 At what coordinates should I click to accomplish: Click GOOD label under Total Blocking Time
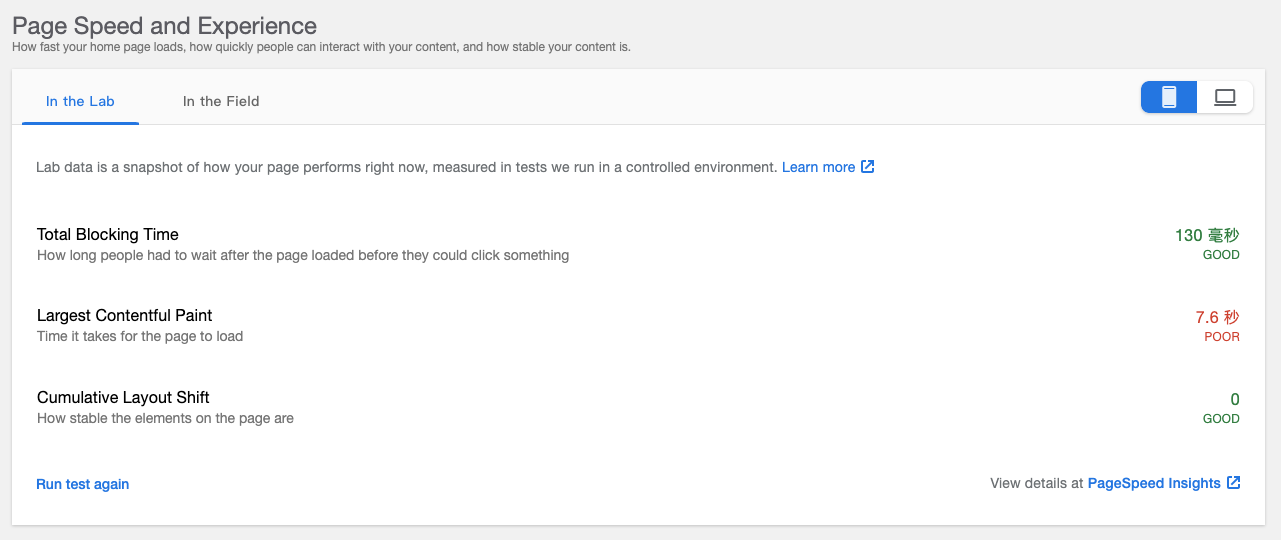[x=1221, y=255]
